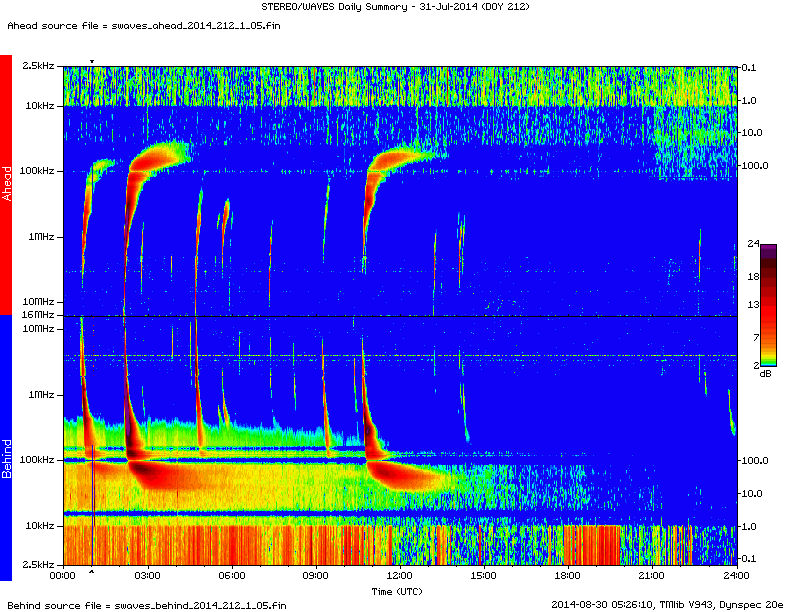Image resolution: width=792 pixels, height=612 pixels.
Task: Click the 100kHz label of the Ahead panel
Action: point(37,171)
